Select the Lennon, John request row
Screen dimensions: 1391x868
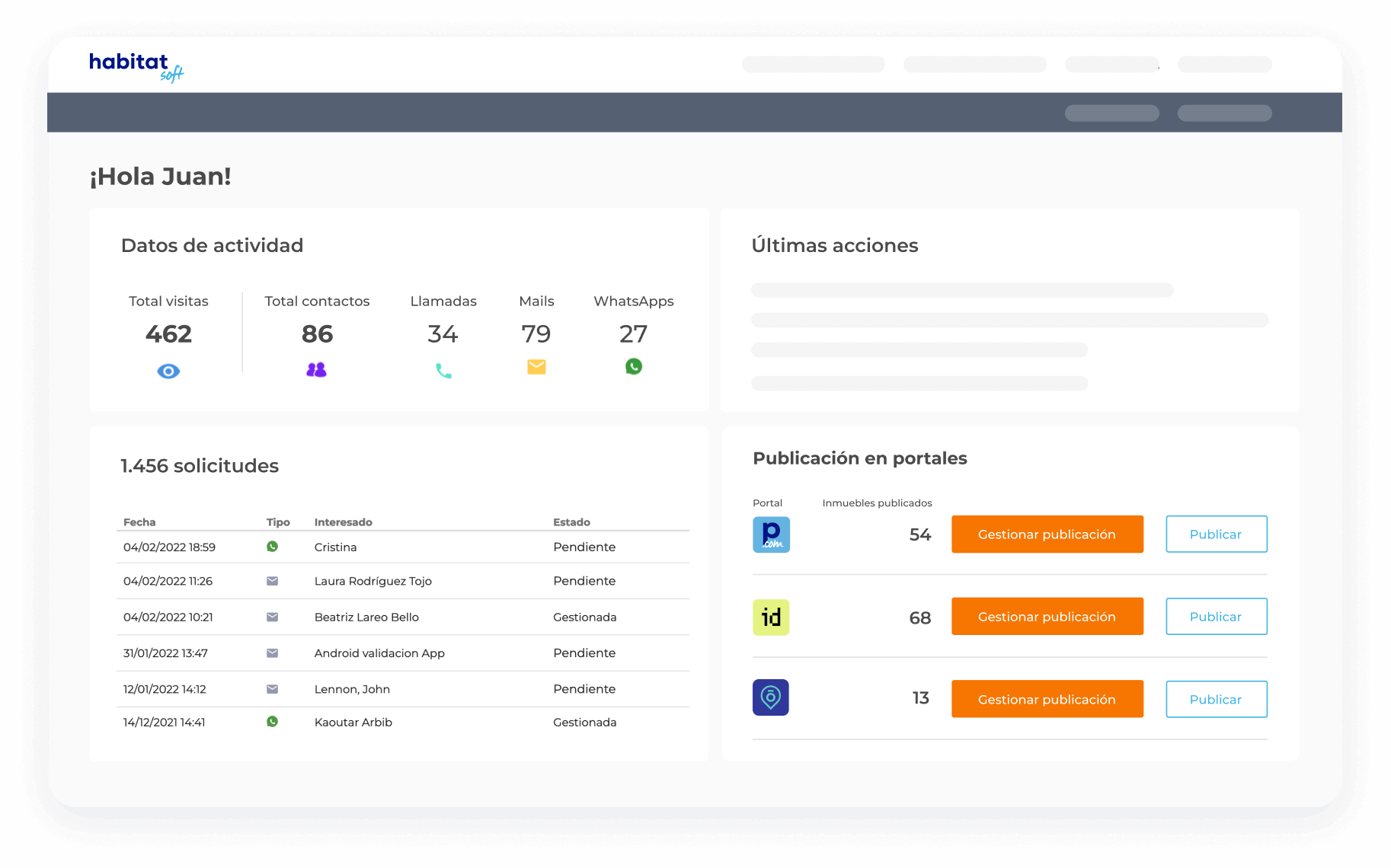(352, 689)
